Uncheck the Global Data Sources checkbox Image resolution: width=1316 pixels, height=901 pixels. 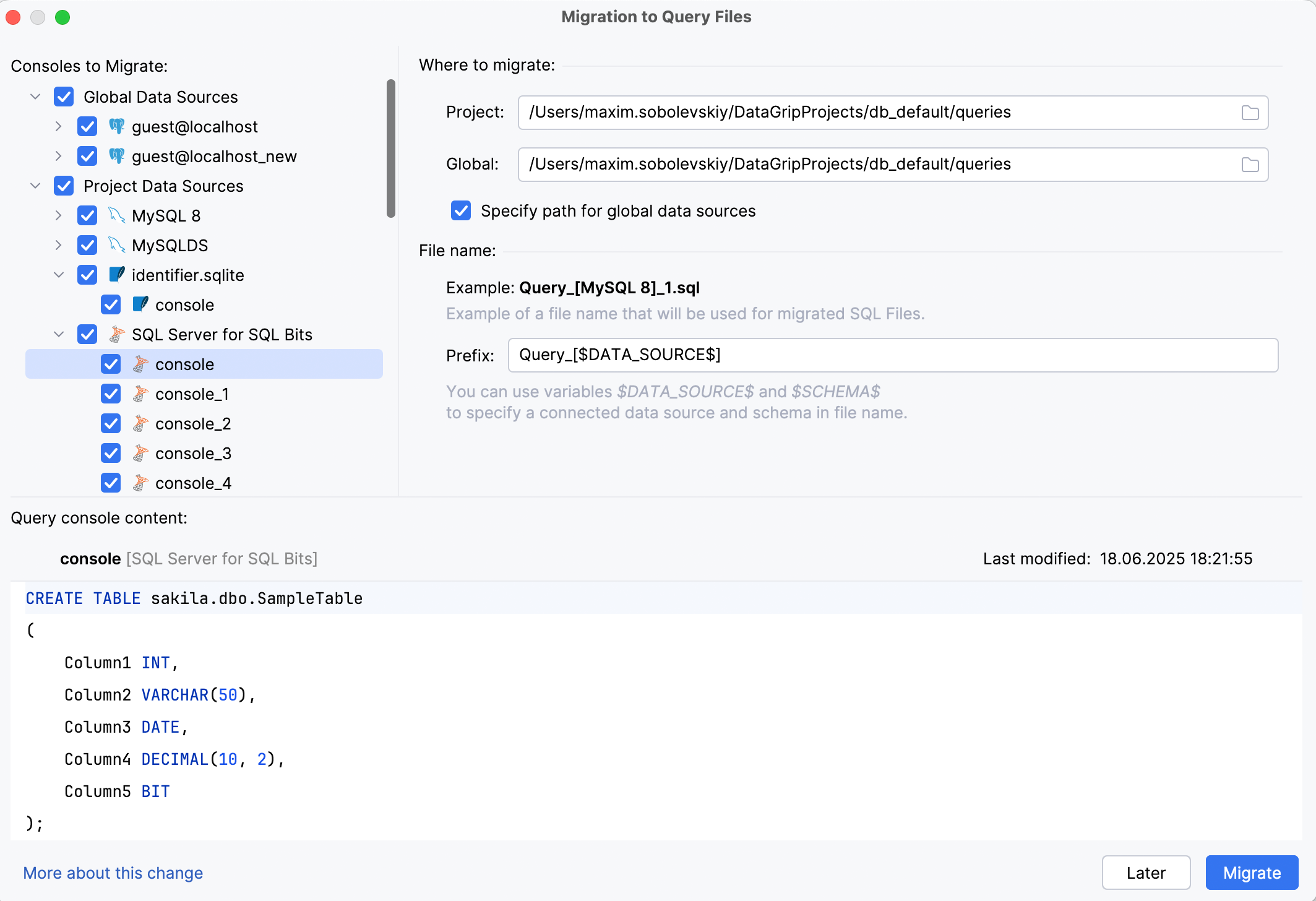click(x=64, y=97)
